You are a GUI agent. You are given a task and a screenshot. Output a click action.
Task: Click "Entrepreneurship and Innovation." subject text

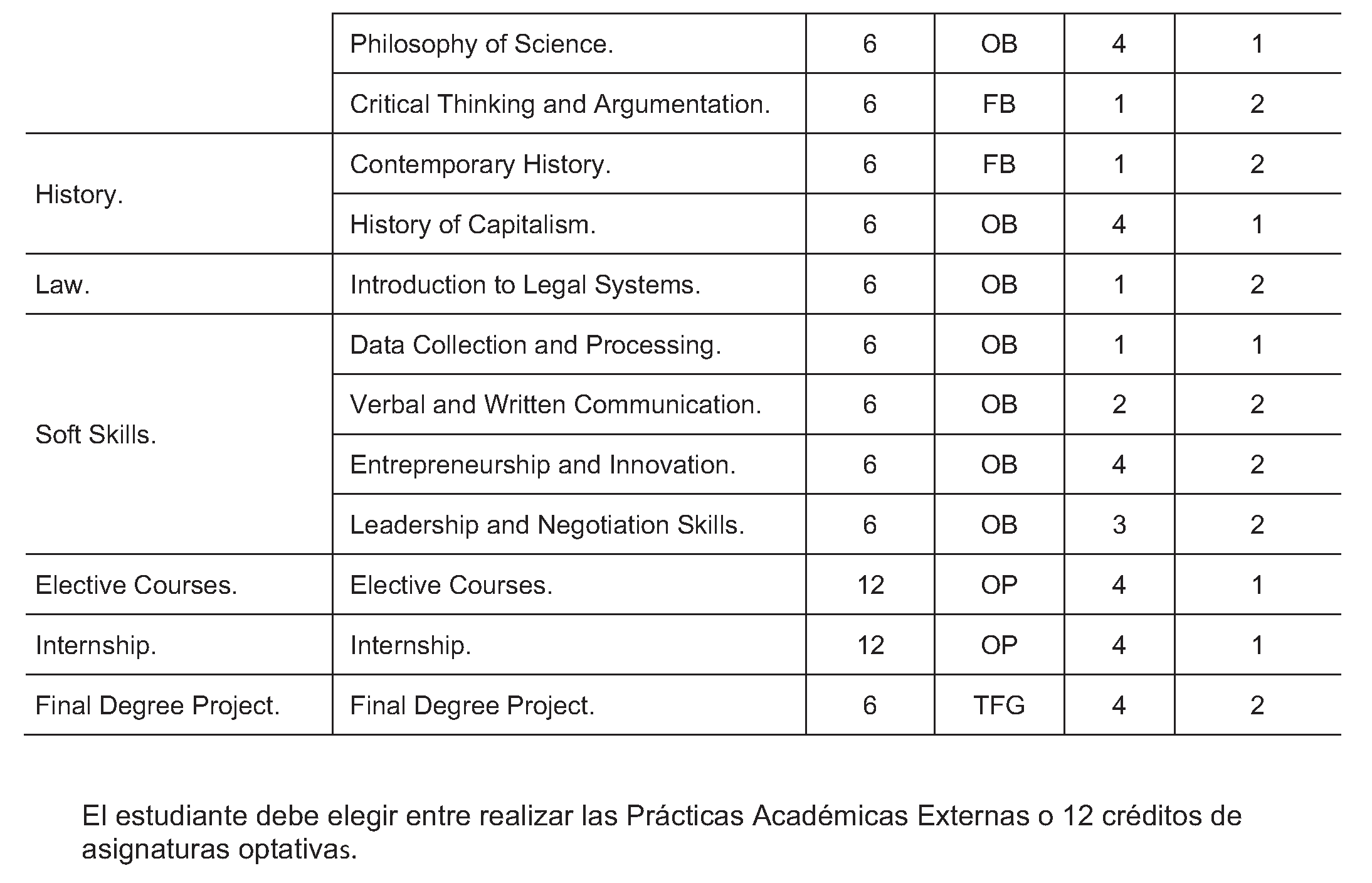pyautogui.click(x=542, y=465)
